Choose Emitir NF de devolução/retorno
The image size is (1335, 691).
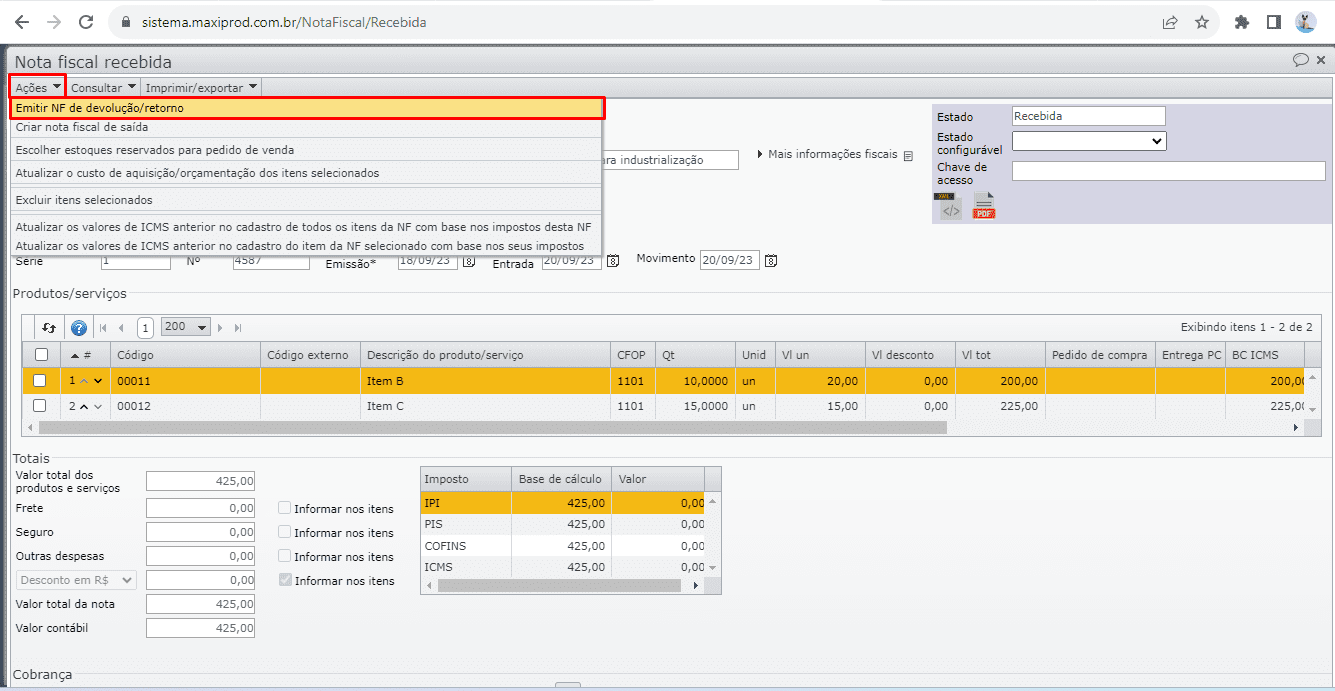pos(307,108)
